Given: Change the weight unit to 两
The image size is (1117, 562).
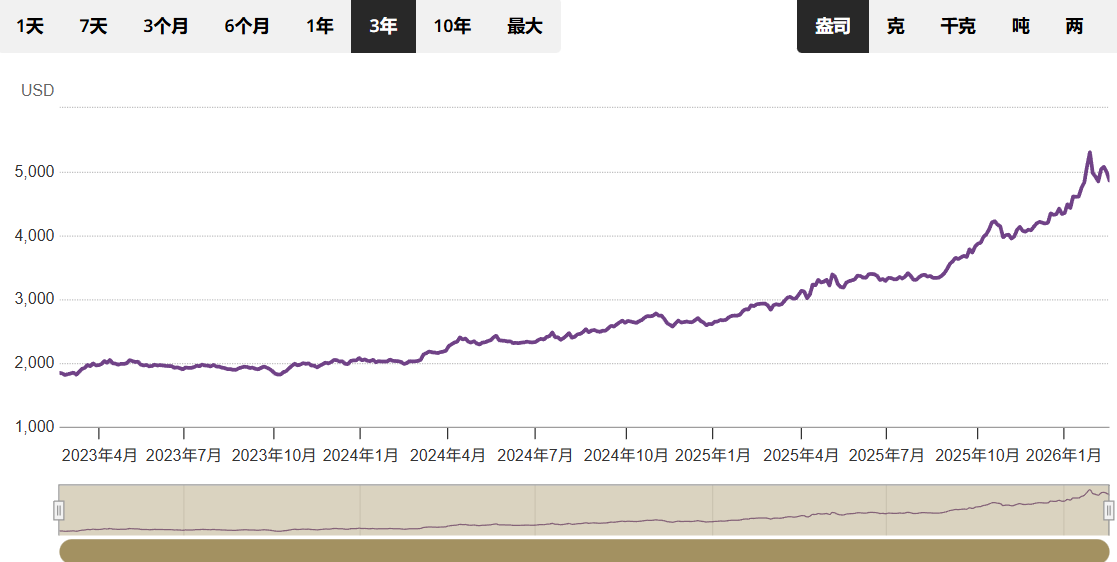Looking at the screenshot, I should click(1075, 26).
